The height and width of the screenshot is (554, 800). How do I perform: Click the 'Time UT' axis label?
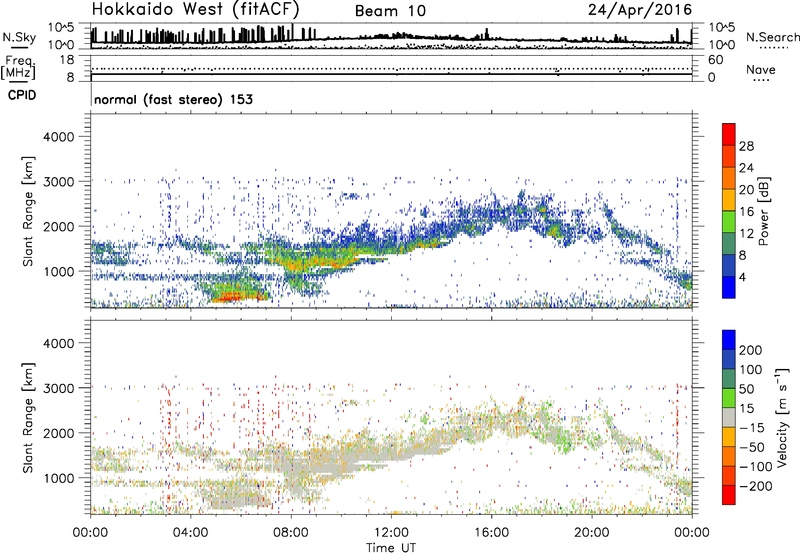coord(391,548)
